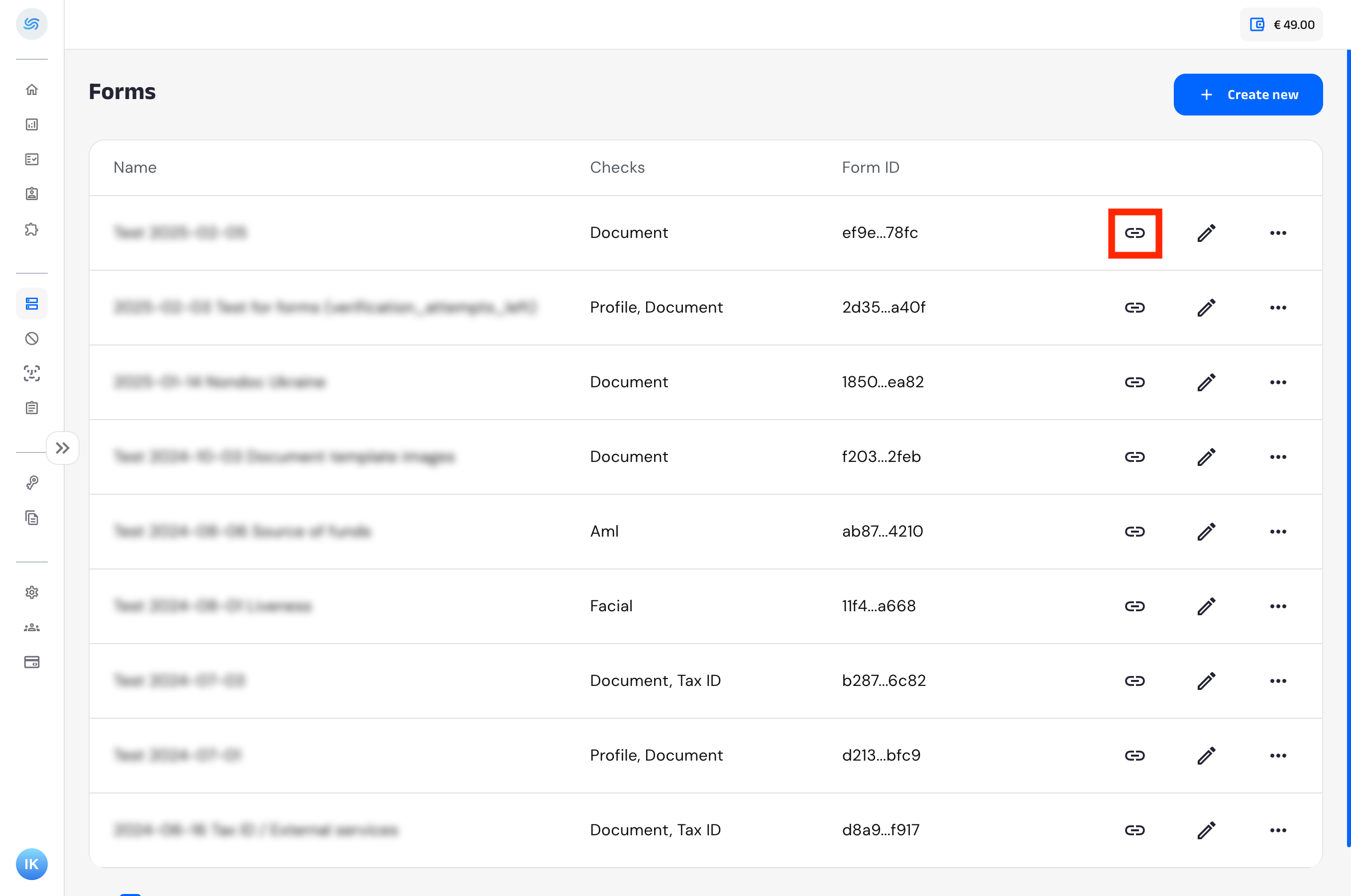Viewport: 1351px width, 896px height.
Task: Open more options for form 1850...ea82
Action: [x=1278, y=382]
